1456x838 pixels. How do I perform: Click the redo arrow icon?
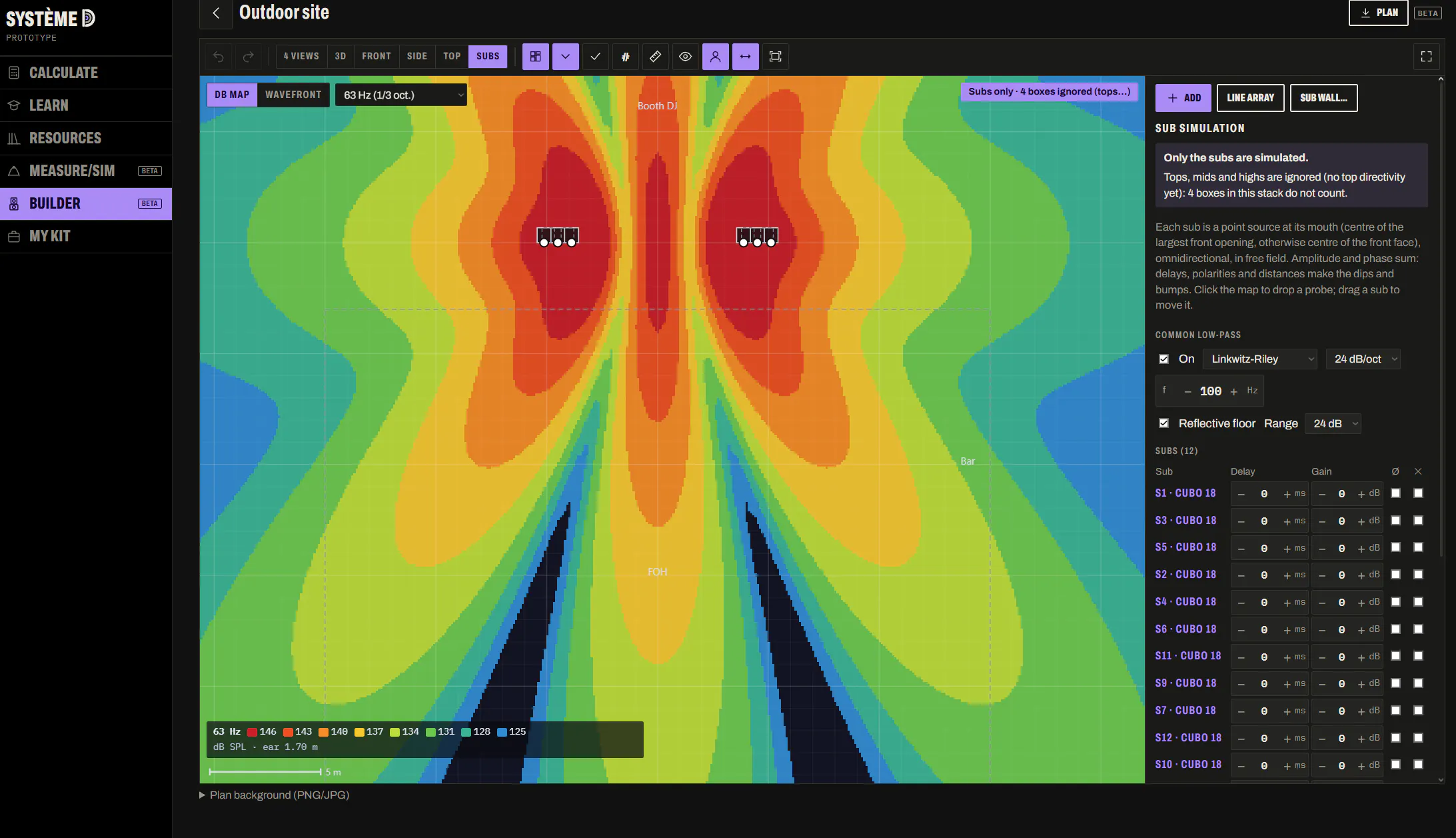248,57
